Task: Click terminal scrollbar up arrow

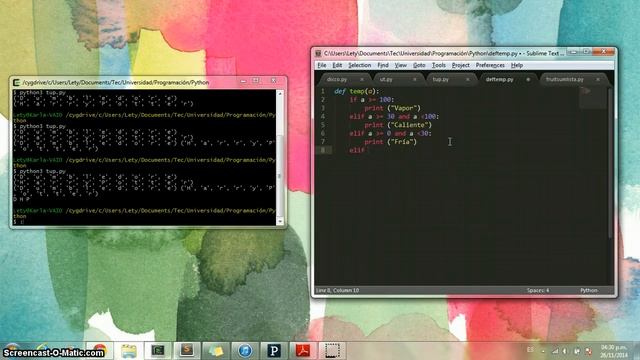Action: tap(280, 93)
